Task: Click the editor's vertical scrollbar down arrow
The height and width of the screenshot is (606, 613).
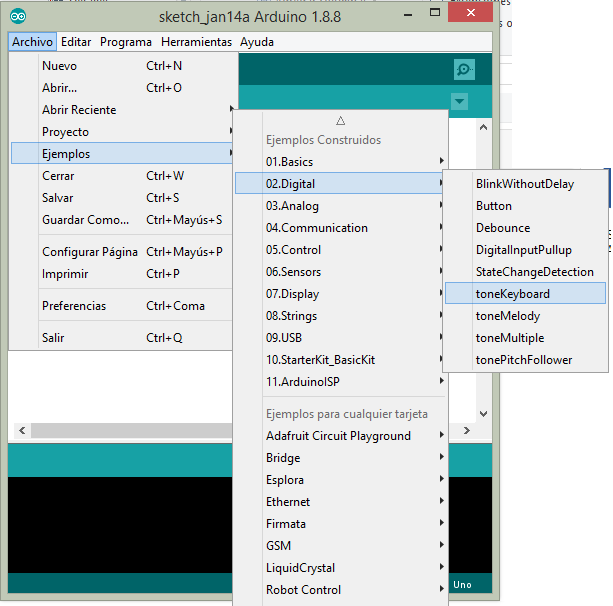Action: point(484,412)
